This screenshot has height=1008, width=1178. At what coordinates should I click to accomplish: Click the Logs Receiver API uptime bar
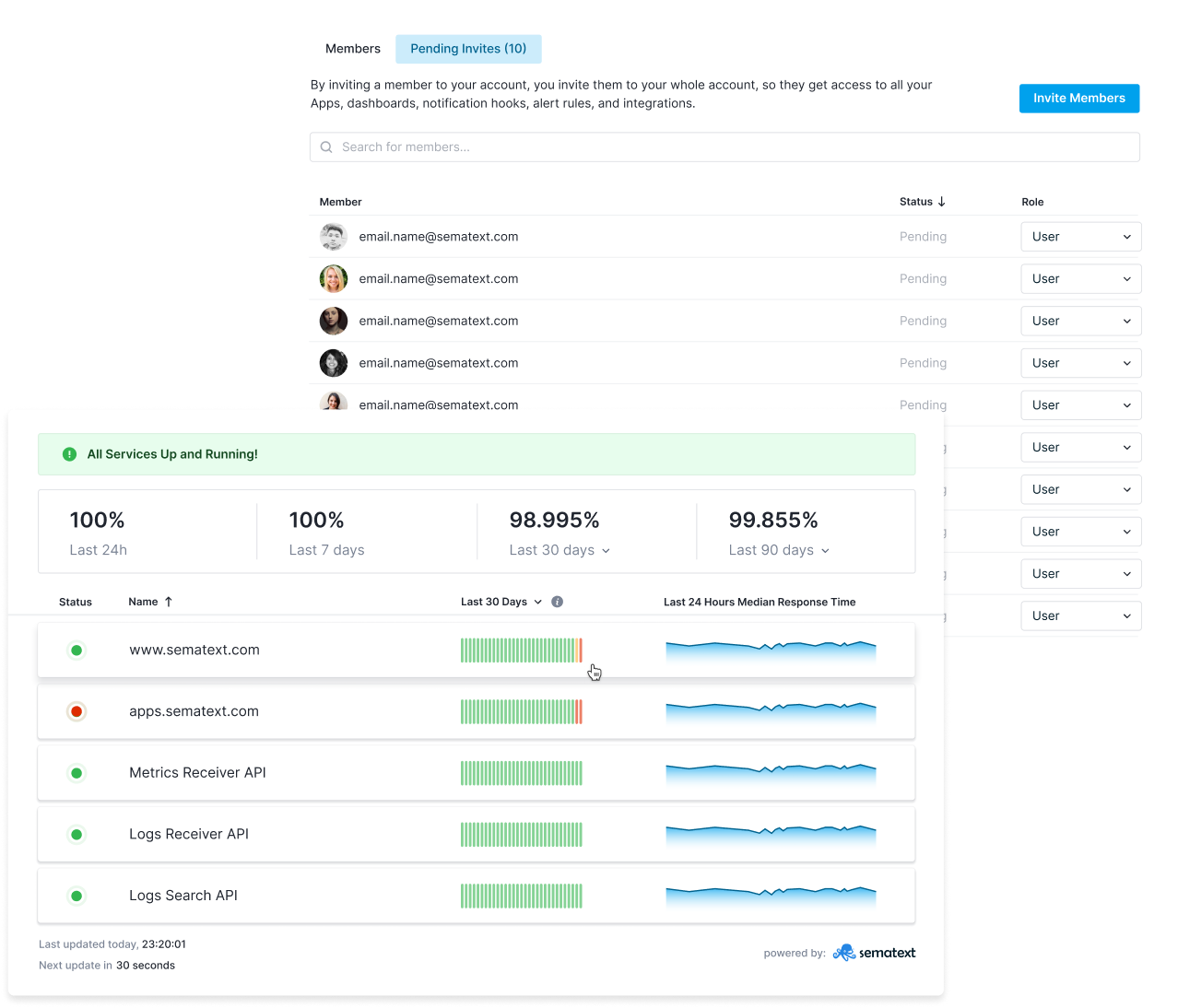tap(522, 835)
